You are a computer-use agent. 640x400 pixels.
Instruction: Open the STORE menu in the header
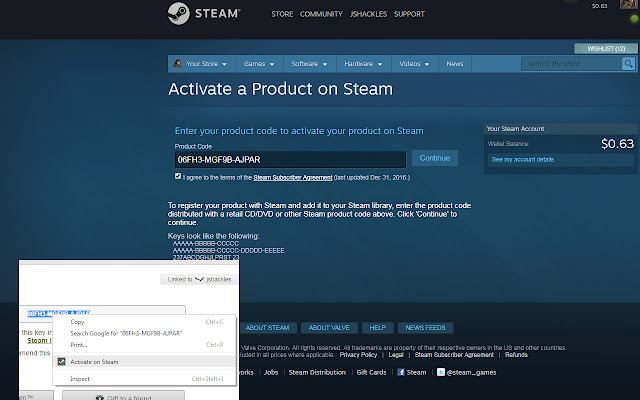282,14
